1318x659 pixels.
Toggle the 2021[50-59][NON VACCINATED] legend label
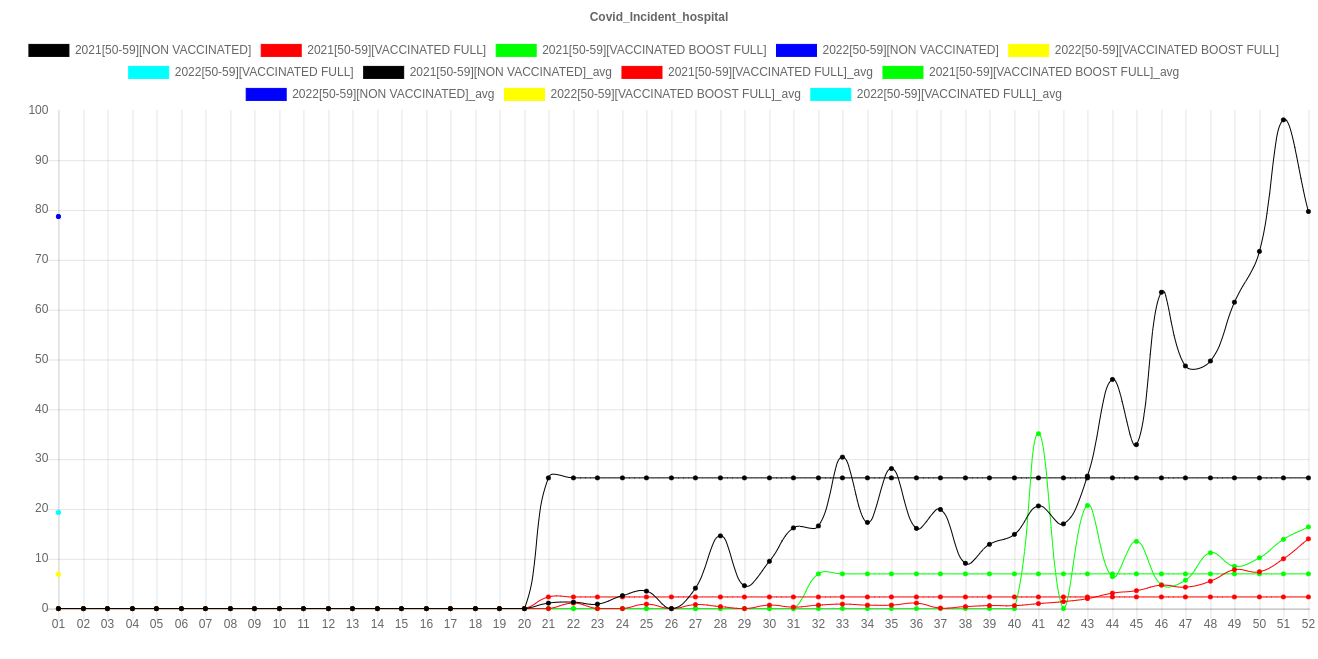point(163,50)
